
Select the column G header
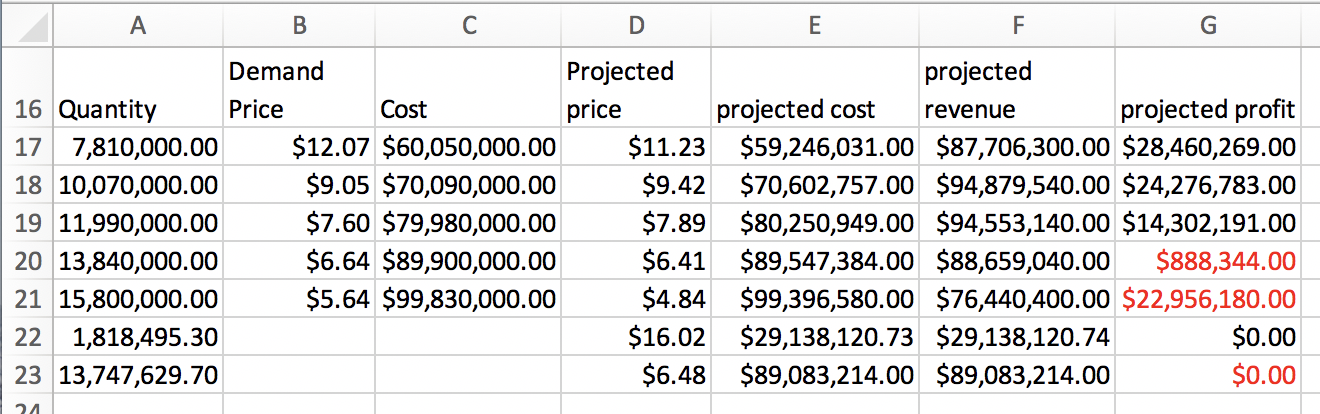pos(1207,28)
